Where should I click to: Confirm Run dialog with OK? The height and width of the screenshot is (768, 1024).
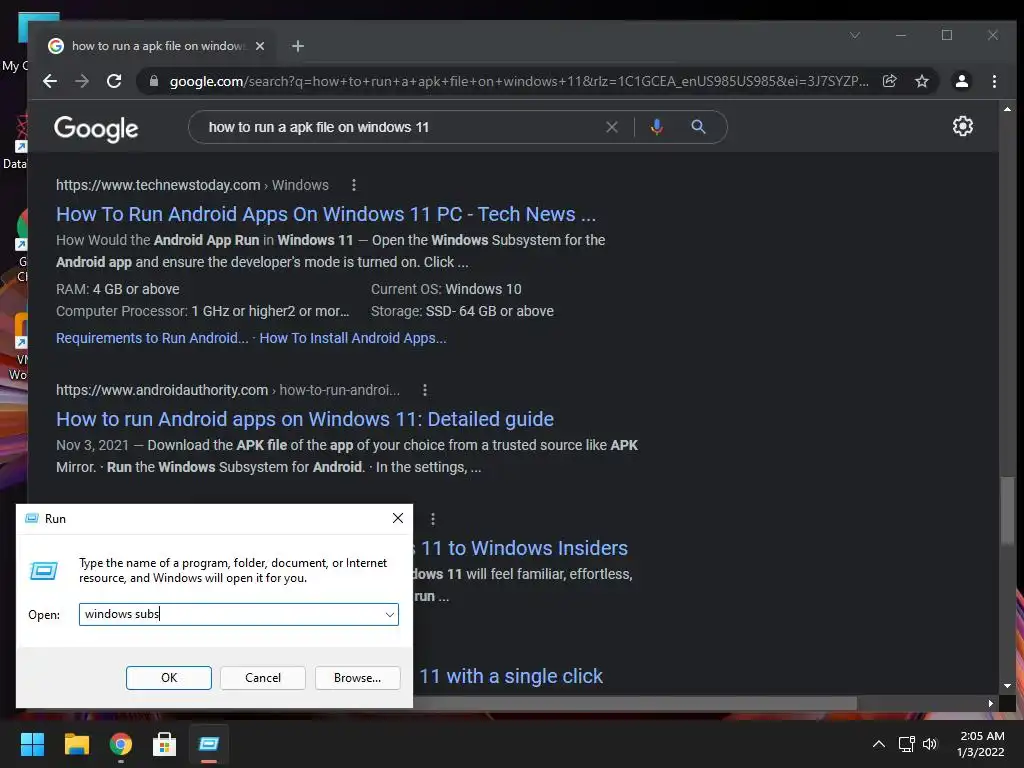pyautogui.click(x=168, y=678)
